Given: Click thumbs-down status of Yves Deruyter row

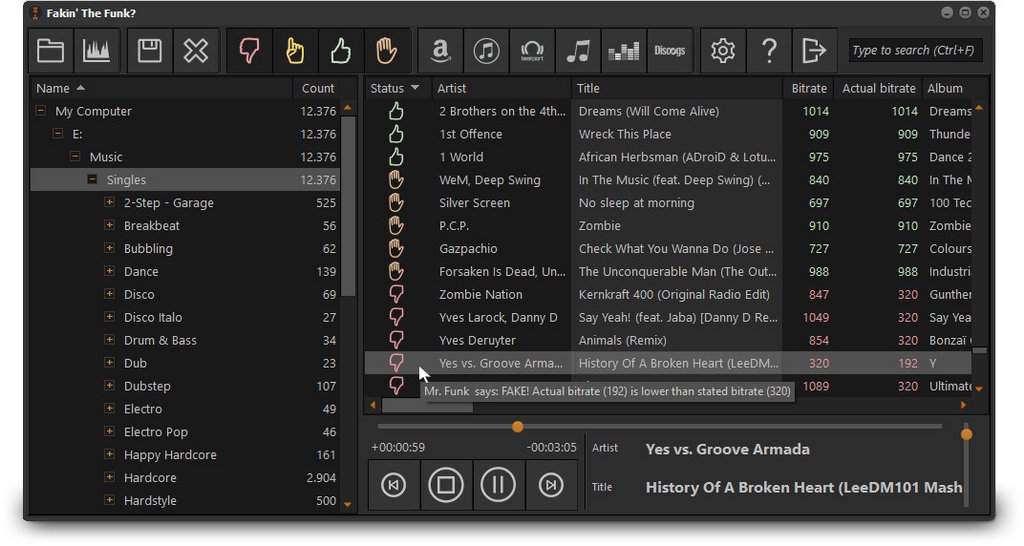Looking at the screenshot, I should coord(396,340).
